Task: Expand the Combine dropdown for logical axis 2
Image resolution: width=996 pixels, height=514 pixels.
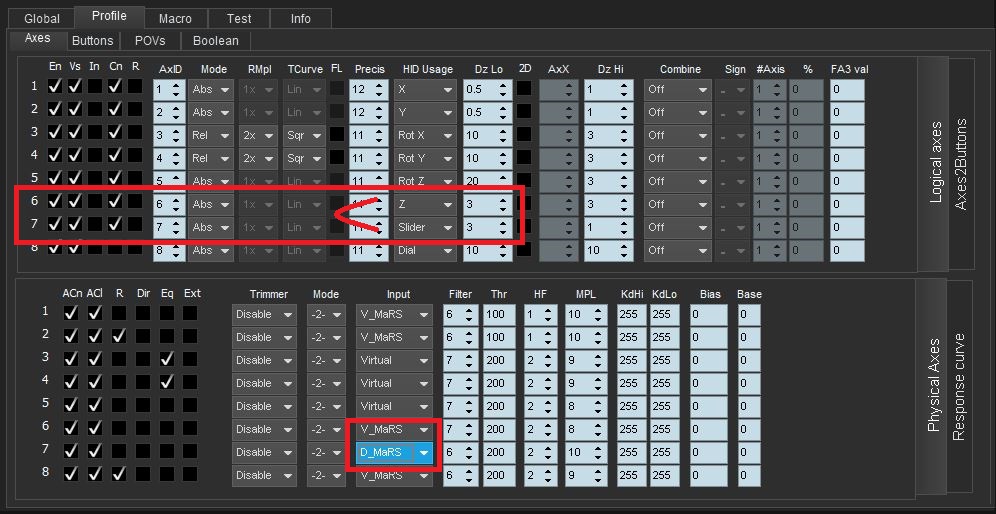Action: click(676, 112)
